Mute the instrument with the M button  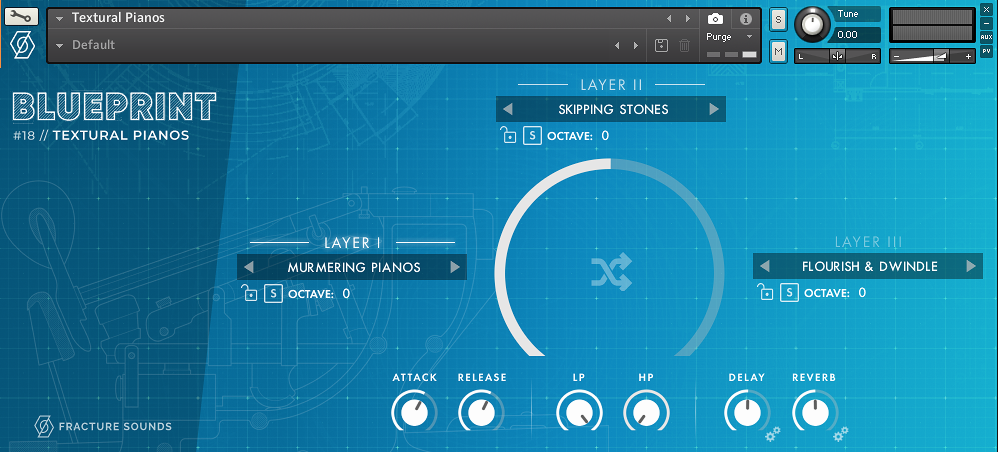pyautogui.click(x=778, y=51)
